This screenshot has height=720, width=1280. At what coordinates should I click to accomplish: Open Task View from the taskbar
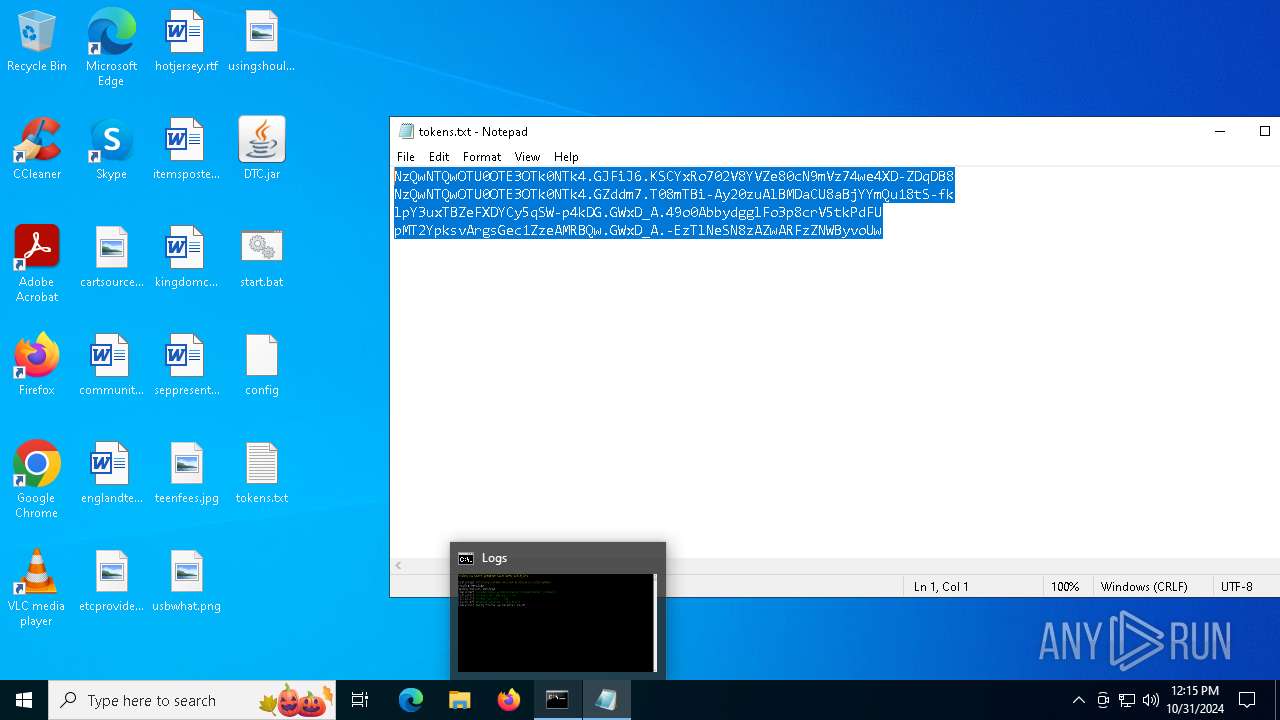360,700
